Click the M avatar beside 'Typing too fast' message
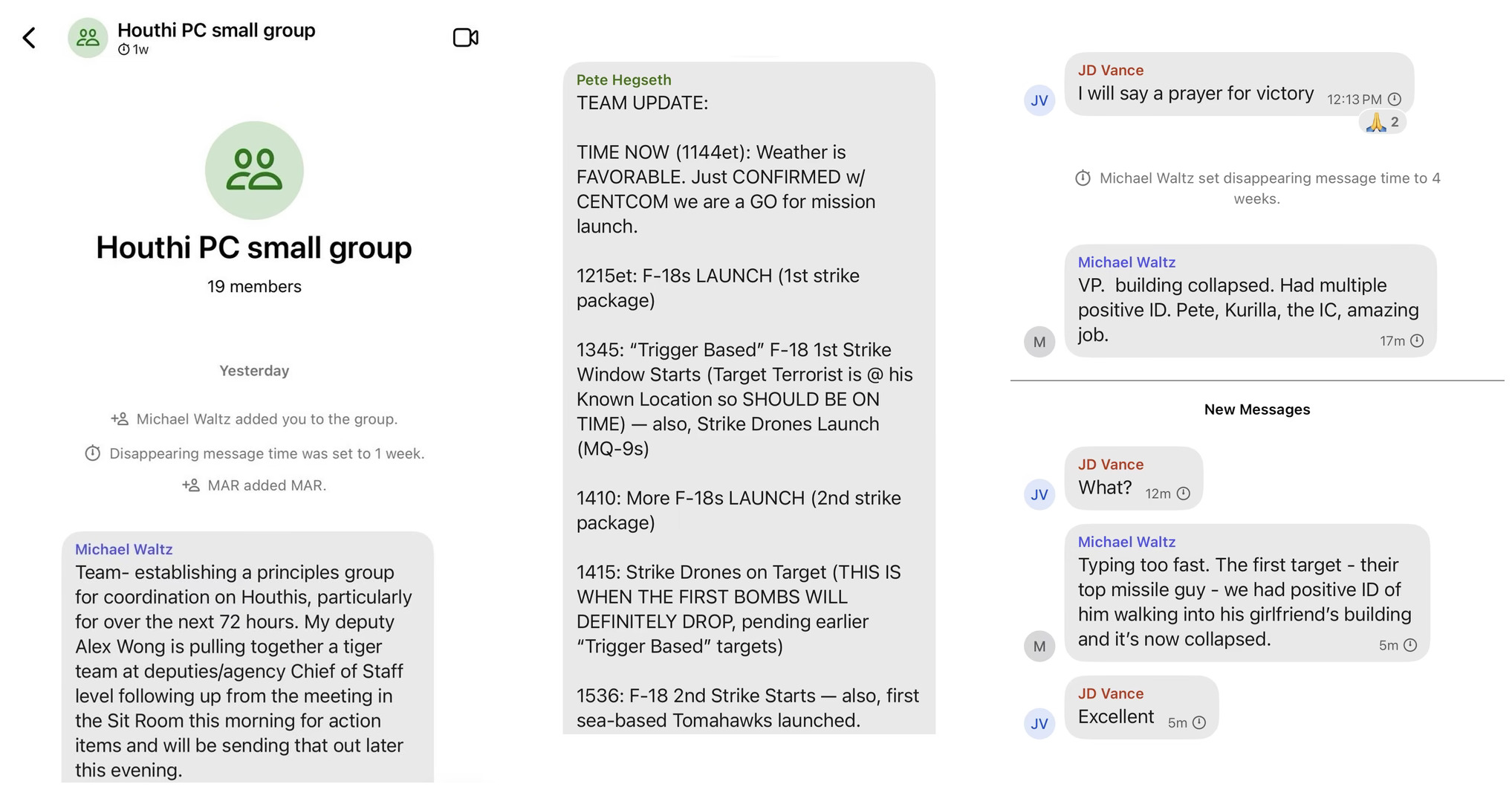Screen dimensions: 1512x790 click(x=1039, y=646)
